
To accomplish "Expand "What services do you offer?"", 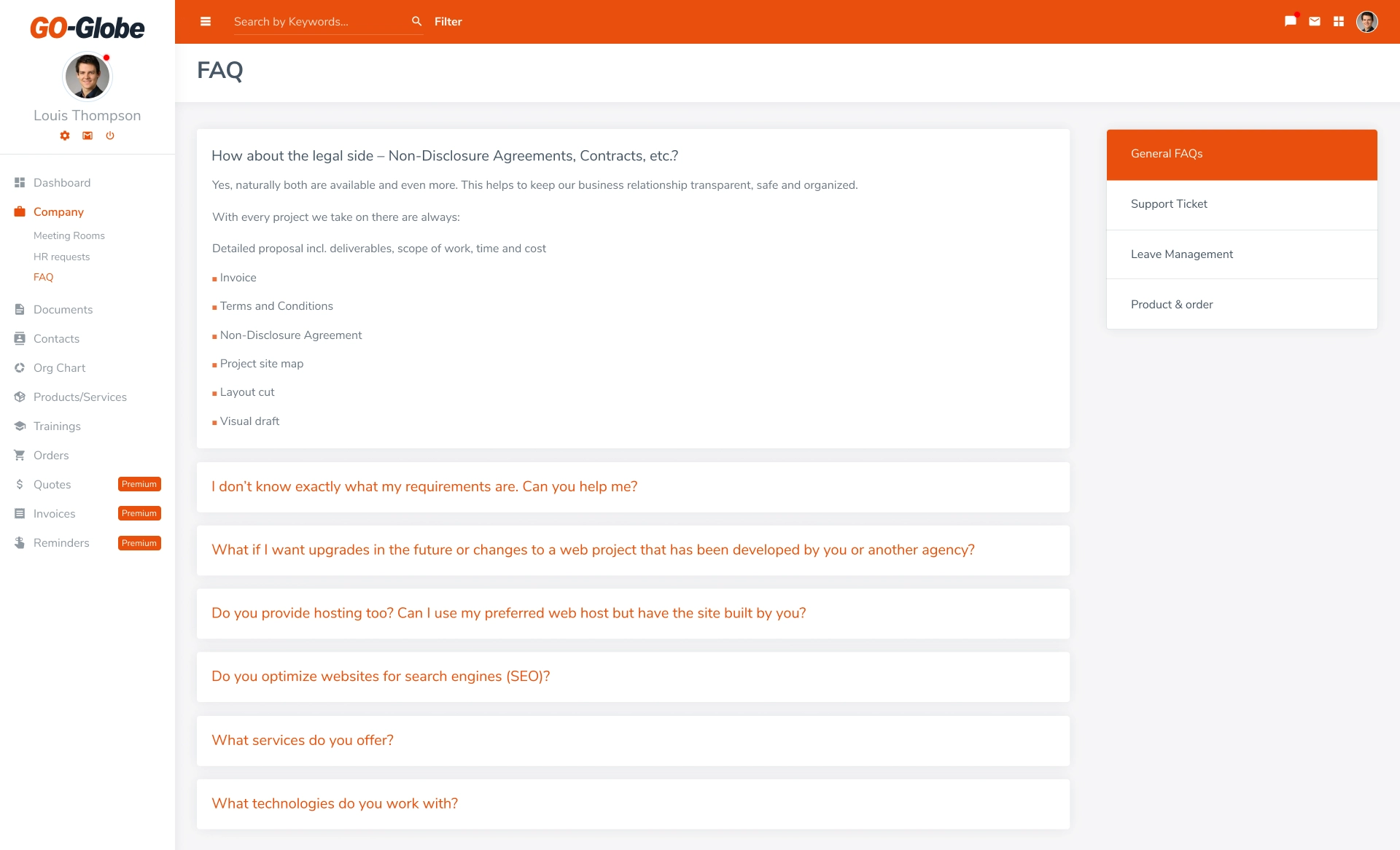I will [x=303, y=740].
